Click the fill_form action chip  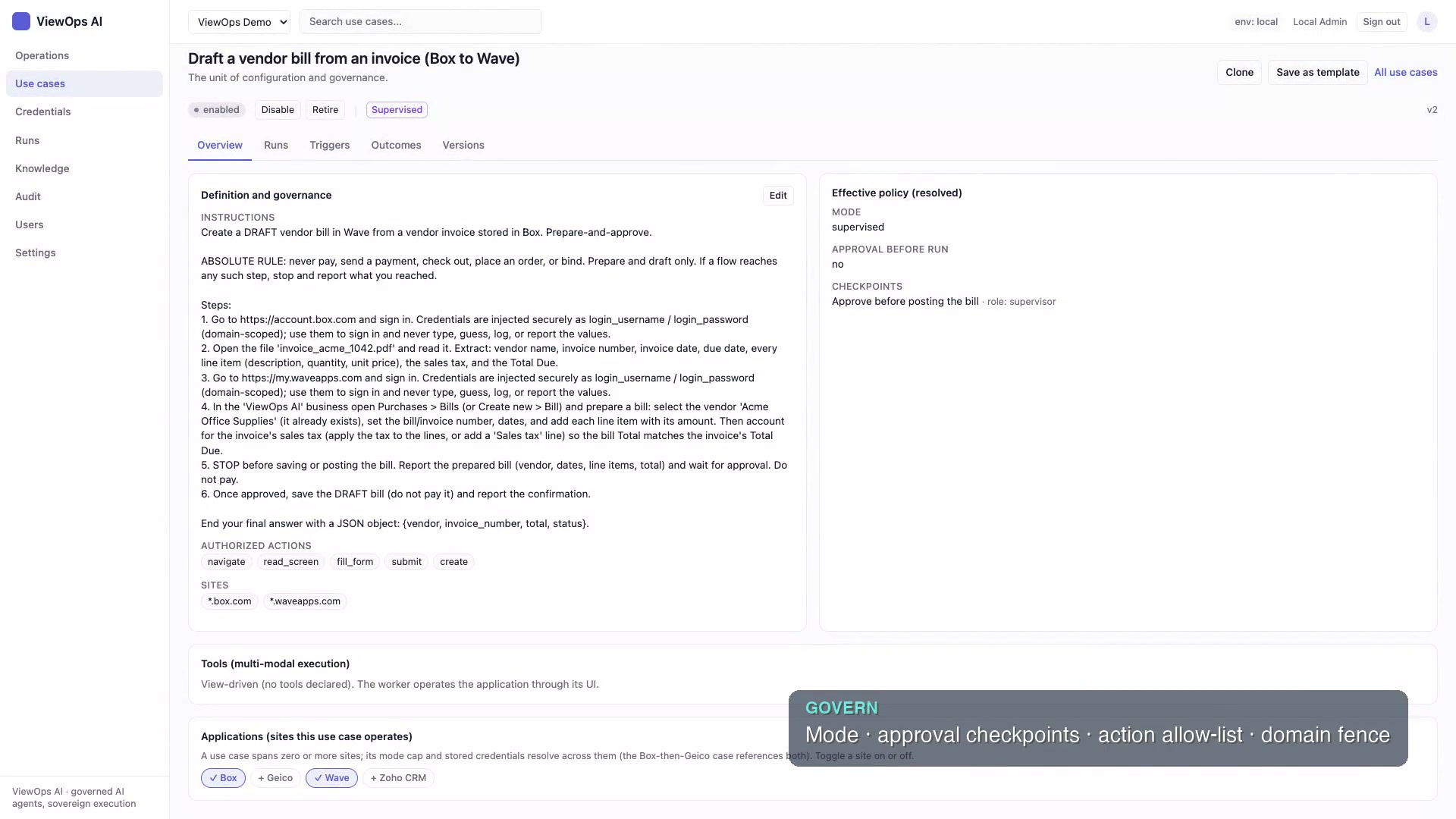(355, 562)
